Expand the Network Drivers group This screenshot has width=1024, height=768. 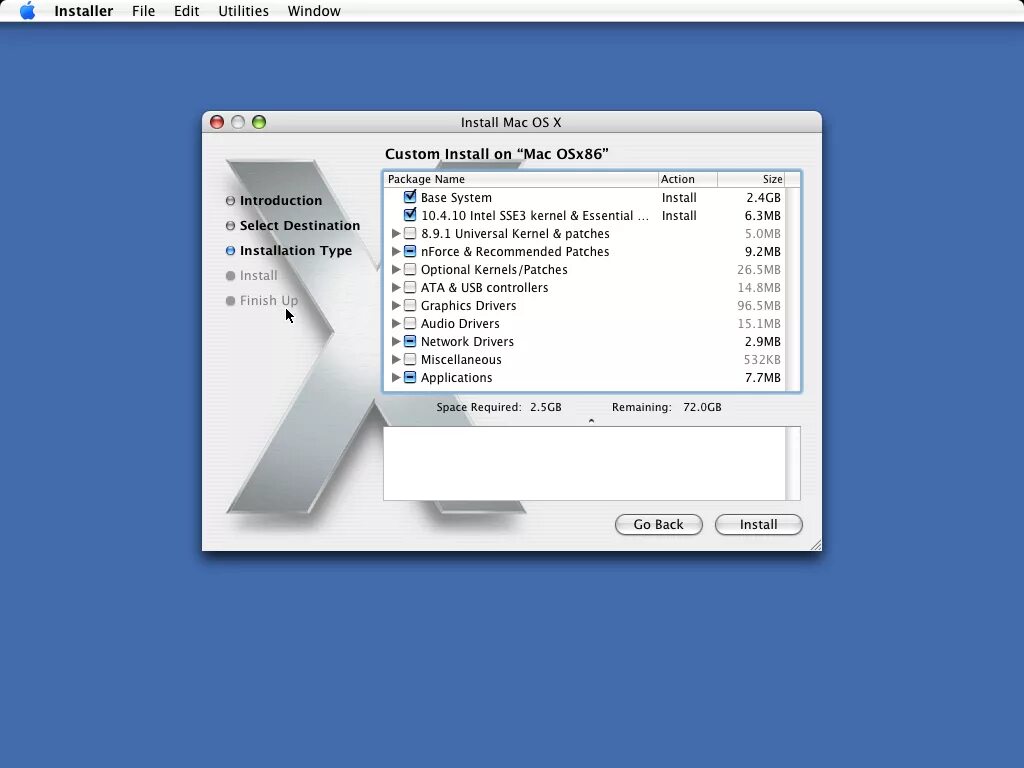[396, 341]
